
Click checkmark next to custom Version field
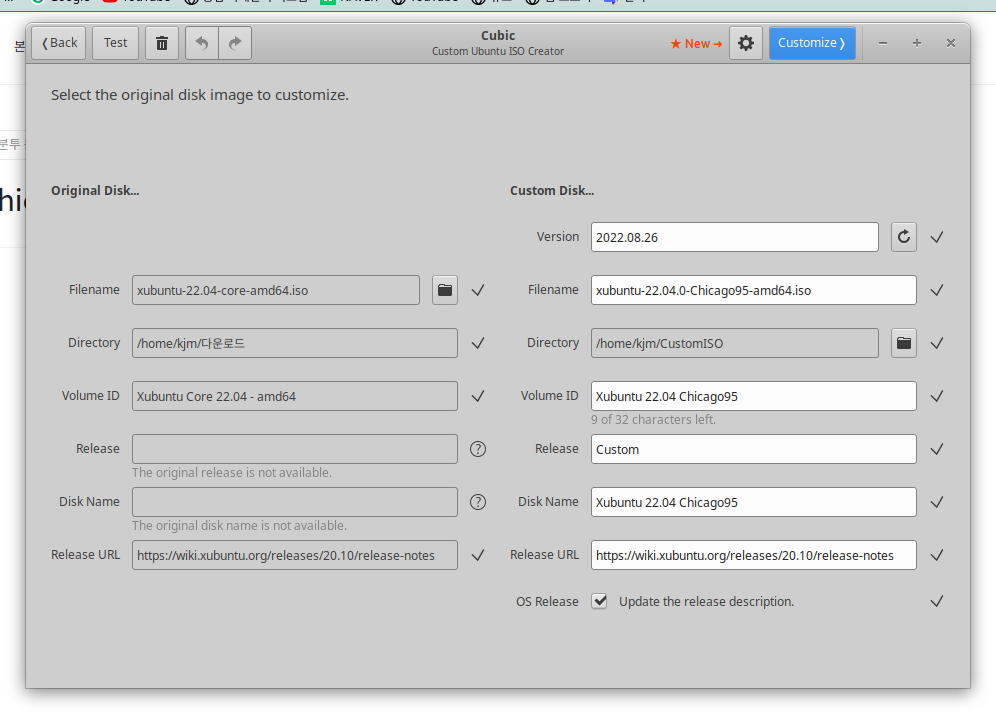click(x=937, y=238)
